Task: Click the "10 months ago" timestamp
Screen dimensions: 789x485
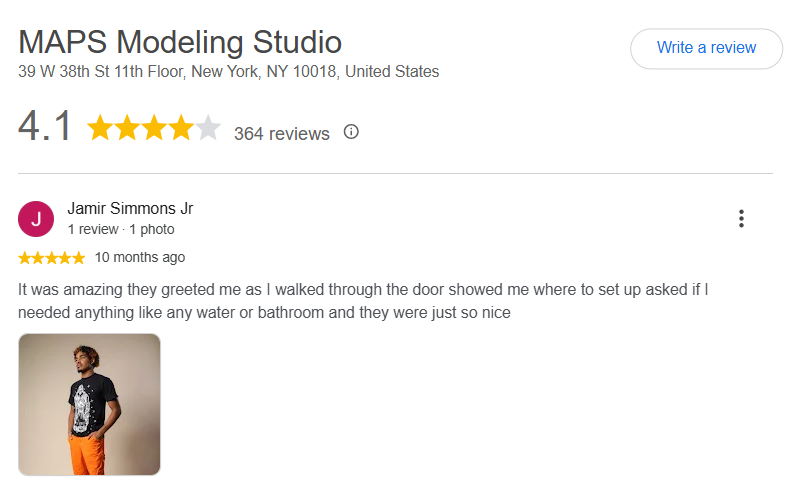Action: click(x=140, y=258)
